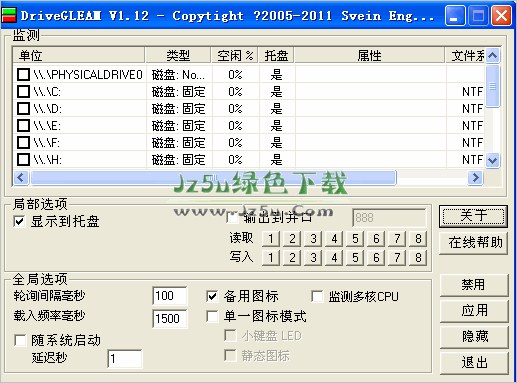The image size is (517, 383).
Task: Select 读取 pin button 8
Action: pos(418,239)
